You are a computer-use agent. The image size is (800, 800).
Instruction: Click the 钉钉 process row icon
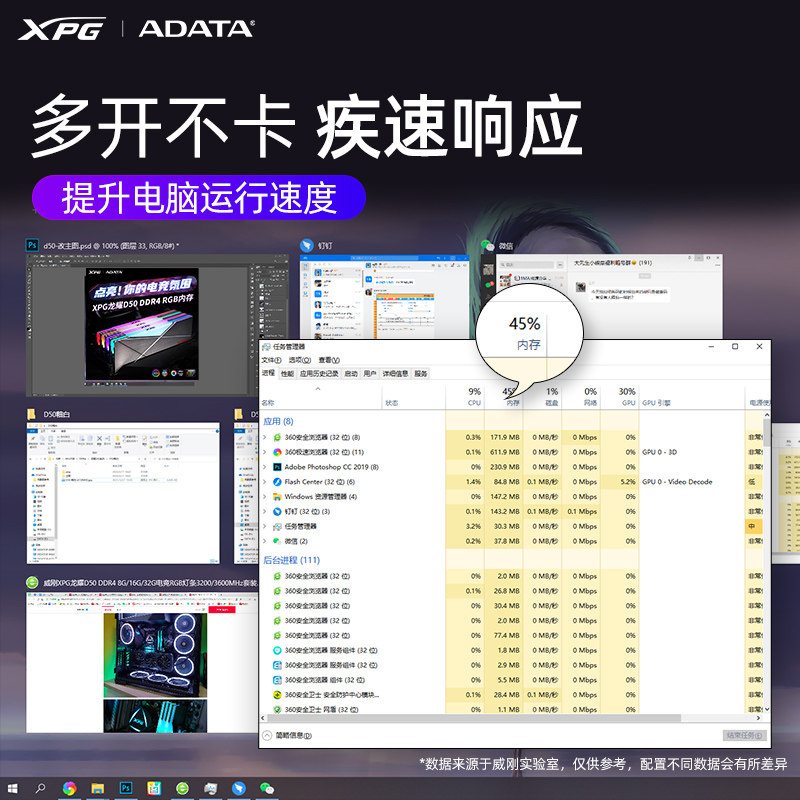277,511
